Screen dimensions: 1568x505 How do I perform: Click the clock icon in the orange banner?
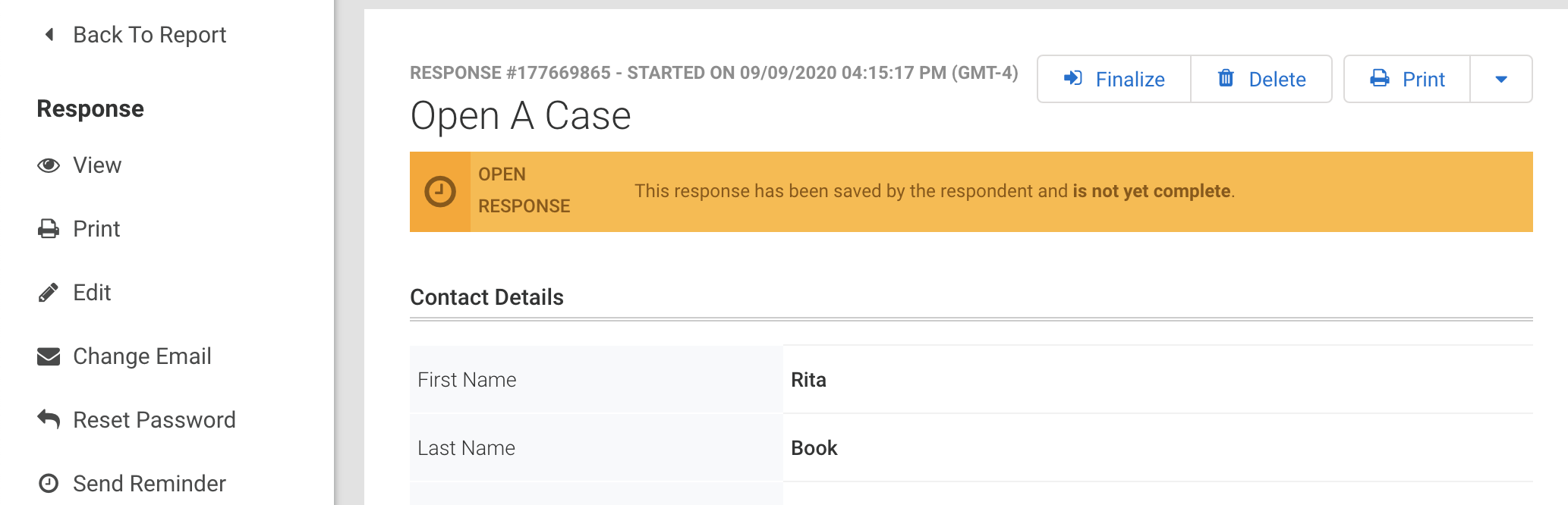pyautogui.click(x=440, y=192)
